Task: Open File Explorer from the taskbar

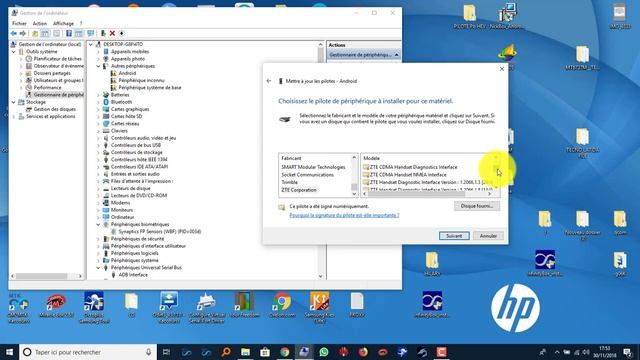Action: tap(245, 352)
